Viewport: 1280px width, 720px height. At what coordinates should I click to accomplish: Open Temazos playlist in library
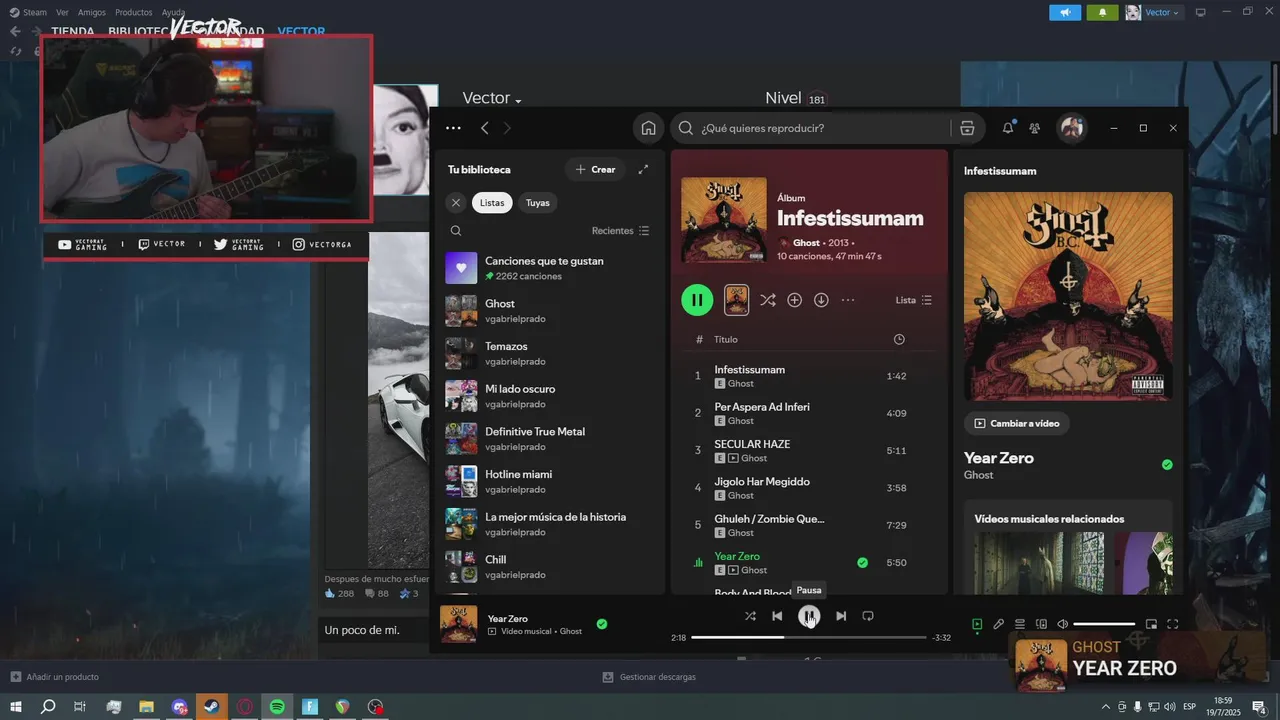(x=550, y=353)
